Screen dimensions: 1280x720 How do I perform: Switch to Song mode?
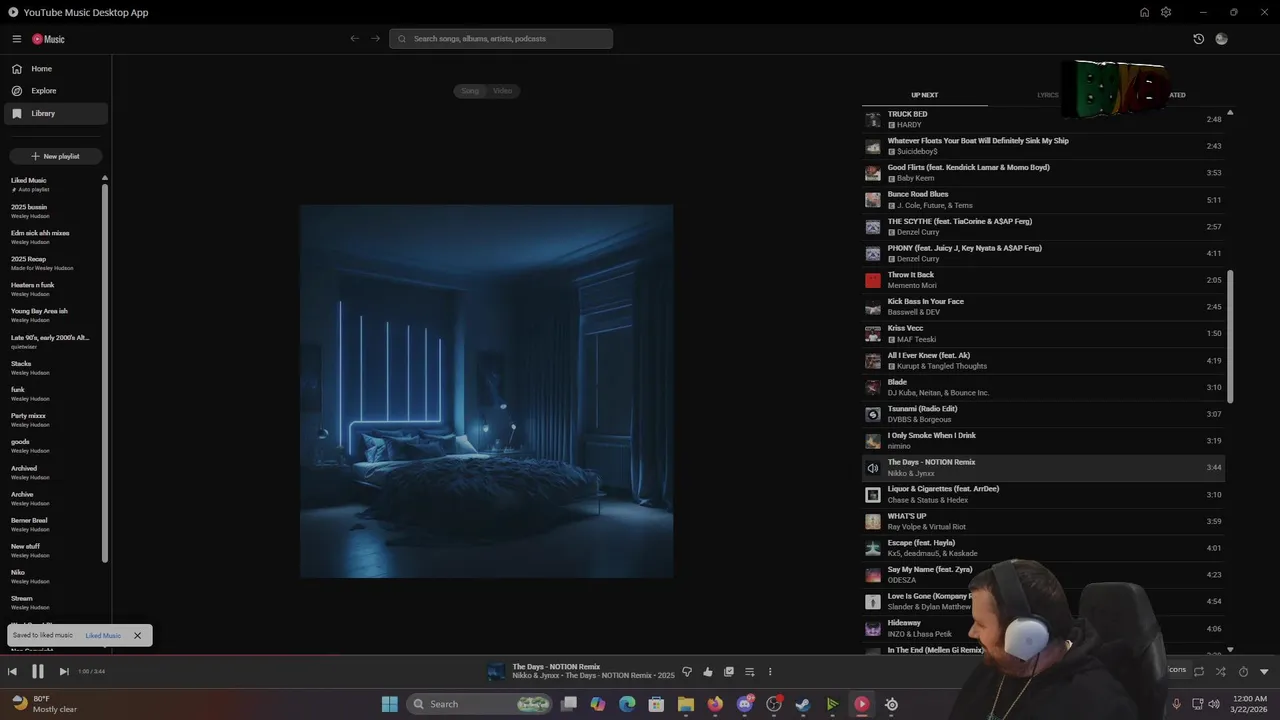(x=470, y=91)
